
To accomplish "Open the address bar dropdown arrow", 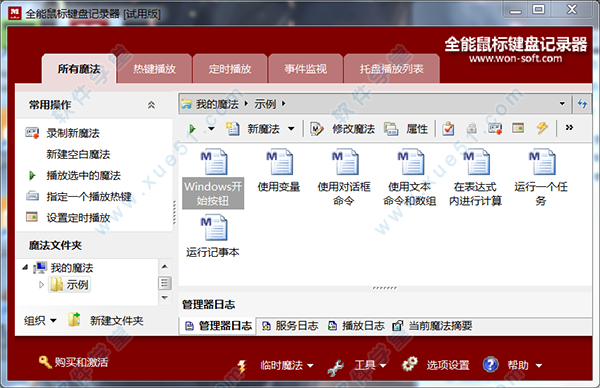I will pos(562,103).
